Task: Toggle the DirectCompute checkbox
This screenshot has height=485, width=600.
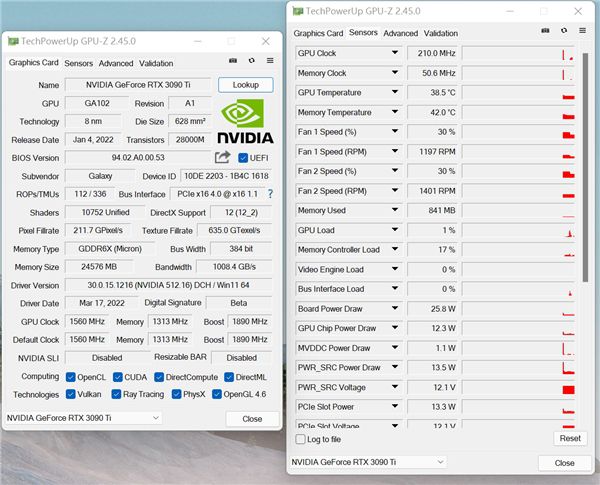Action: (159, 377)
